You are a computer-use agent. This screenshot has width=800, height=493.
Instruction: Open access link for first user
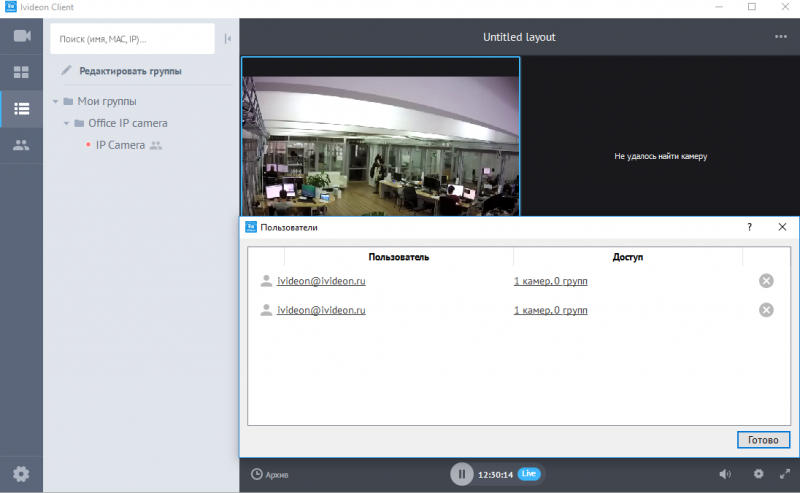[550, 281]
